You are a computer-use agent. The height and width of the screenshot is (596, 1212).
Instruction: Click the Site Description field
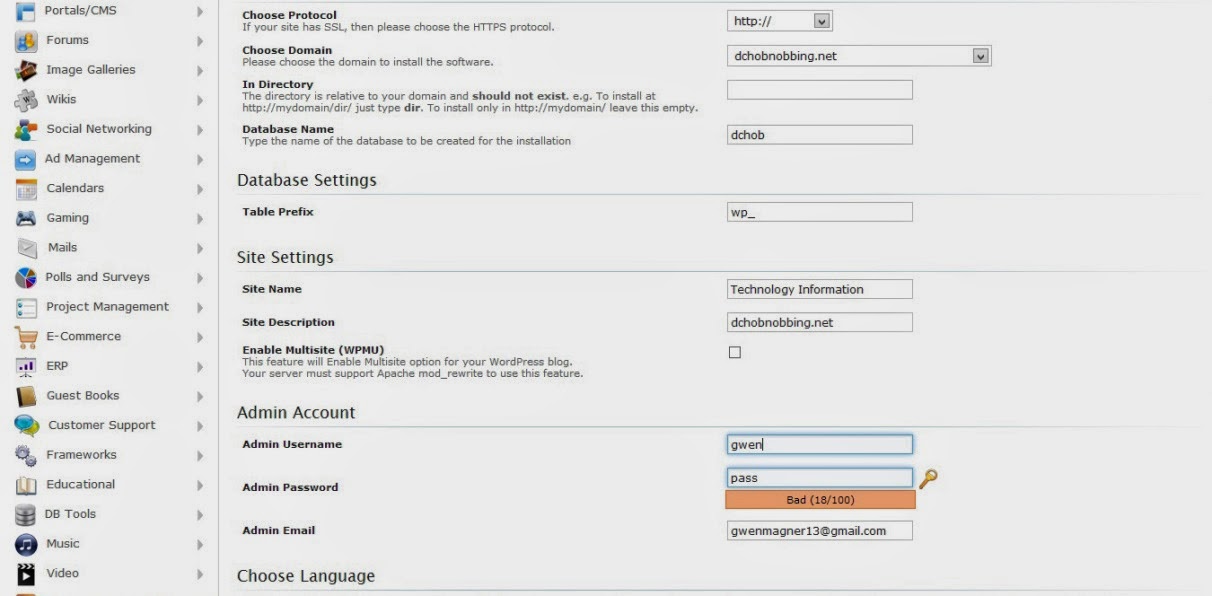tap(820, 322)
